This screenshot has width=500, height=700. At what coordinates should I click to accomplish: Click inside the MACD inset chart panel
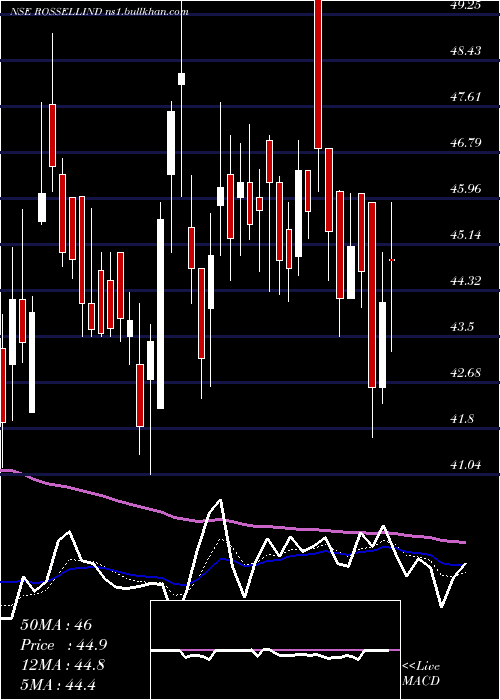tap(275, 650)
